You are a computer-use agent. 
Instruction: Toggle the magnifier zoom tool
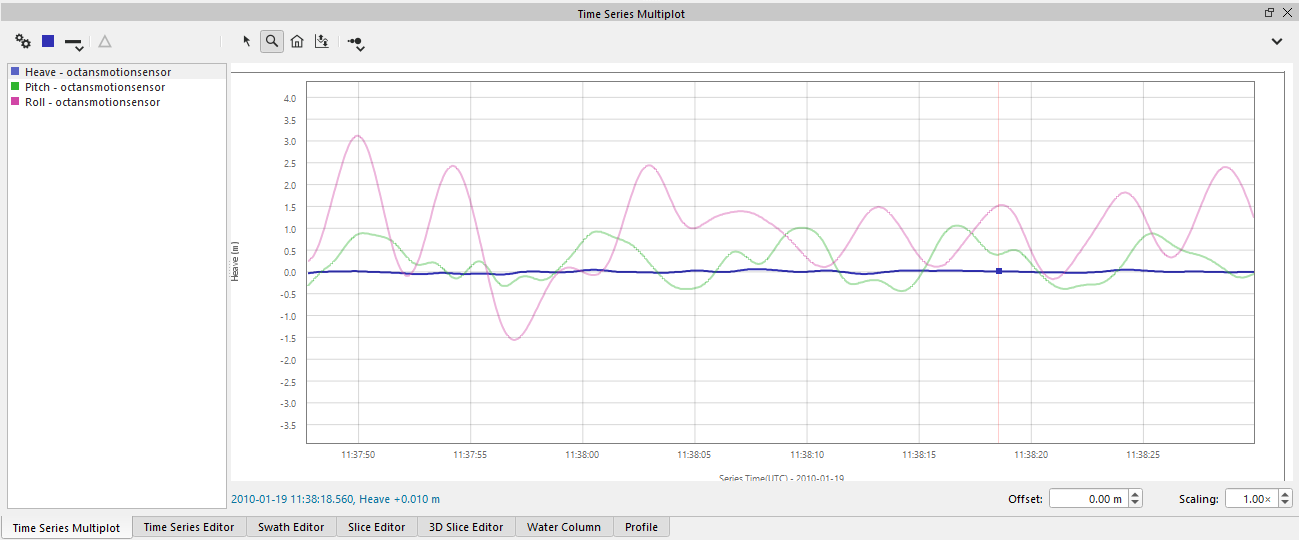271,42
